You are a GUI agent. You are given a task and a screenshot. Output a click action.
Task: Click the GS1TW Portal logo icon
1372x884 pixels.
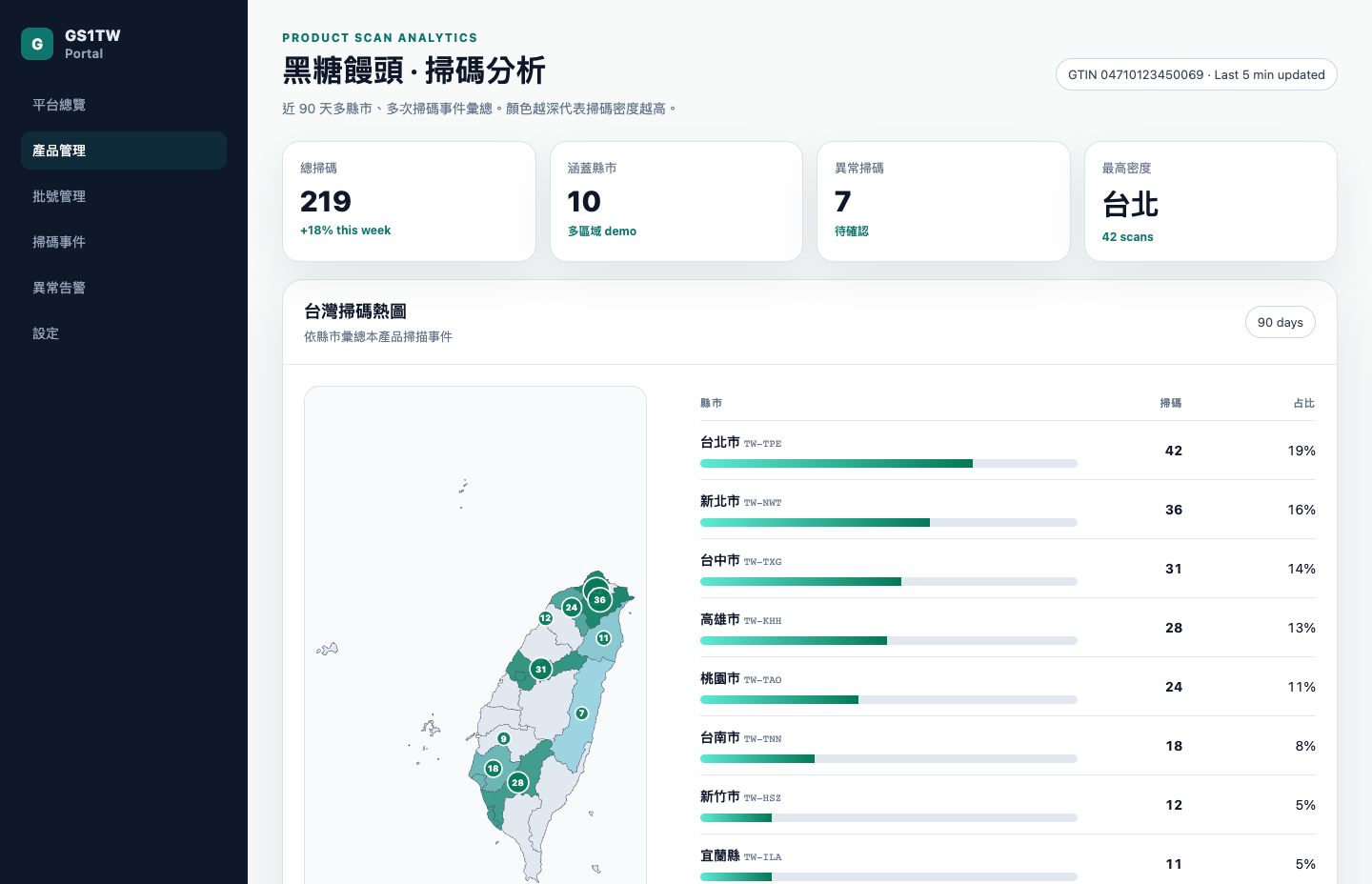click(37, 44)
